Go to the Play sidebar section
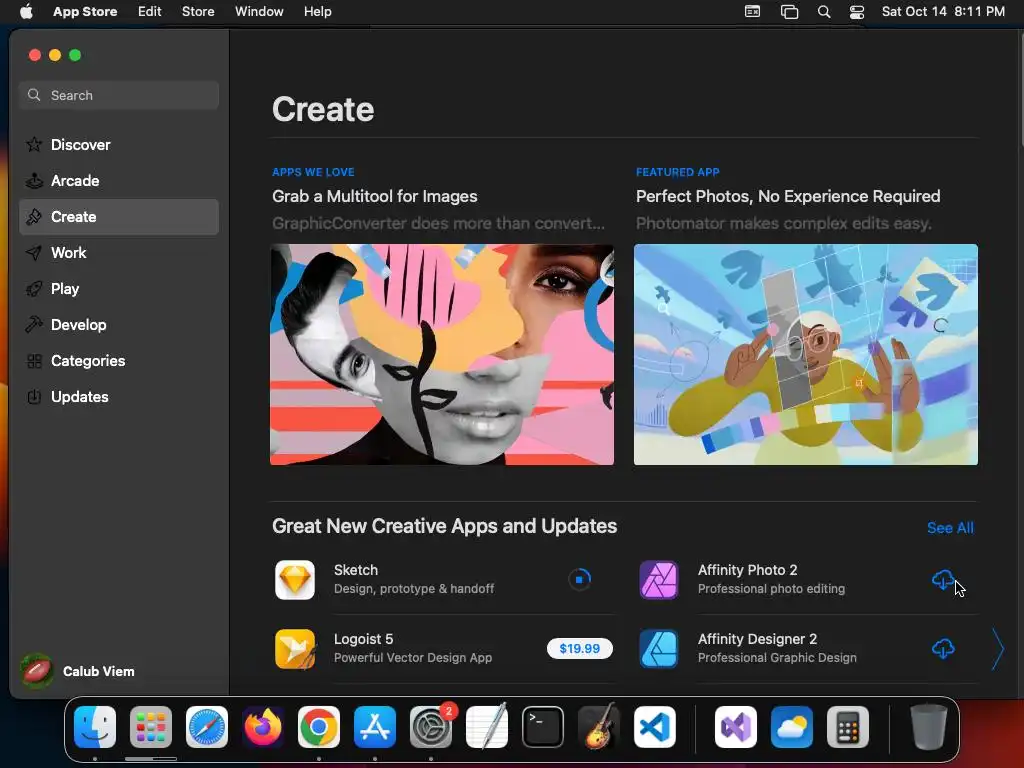 119,289
